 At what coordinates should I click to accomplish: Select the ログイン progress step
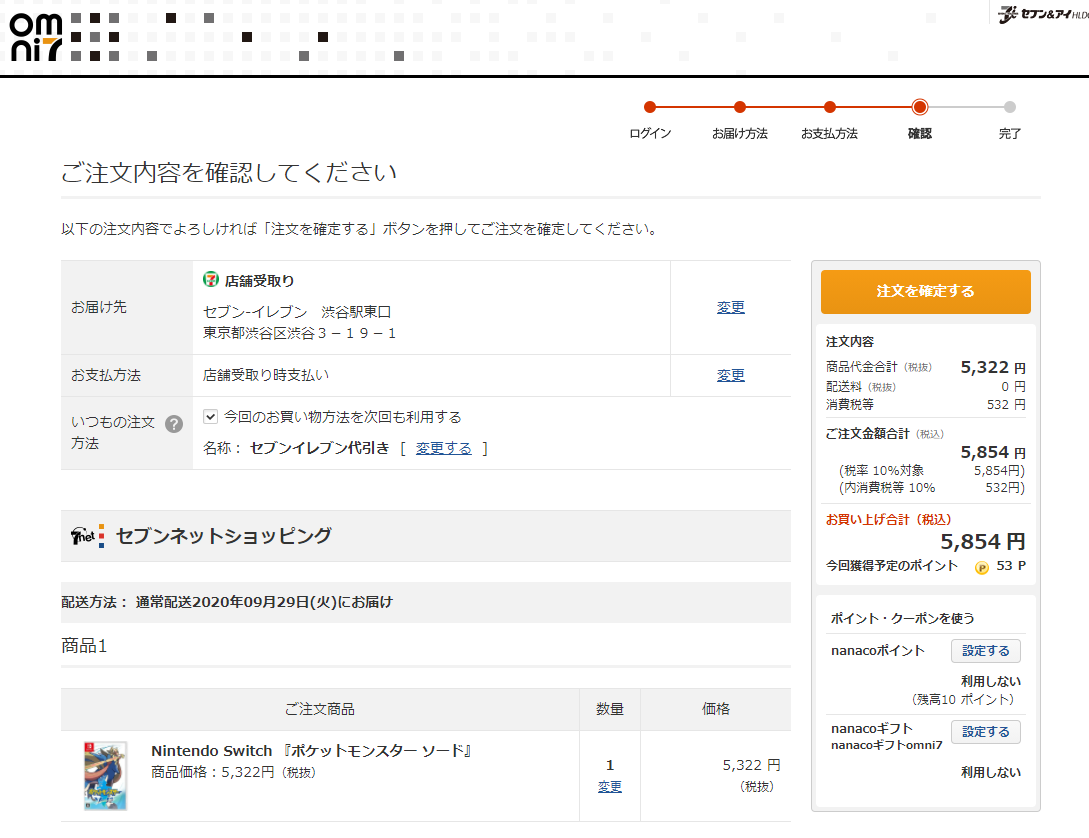coord(650,107)
